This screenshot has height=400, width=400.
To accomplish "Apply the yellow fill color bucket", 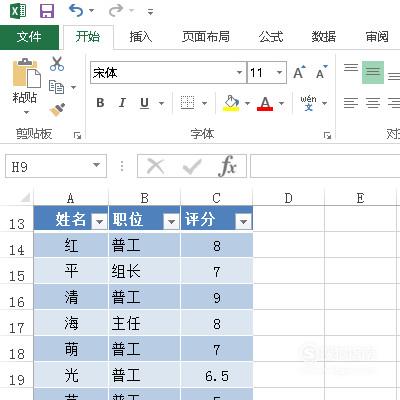I will click(231, 103).
